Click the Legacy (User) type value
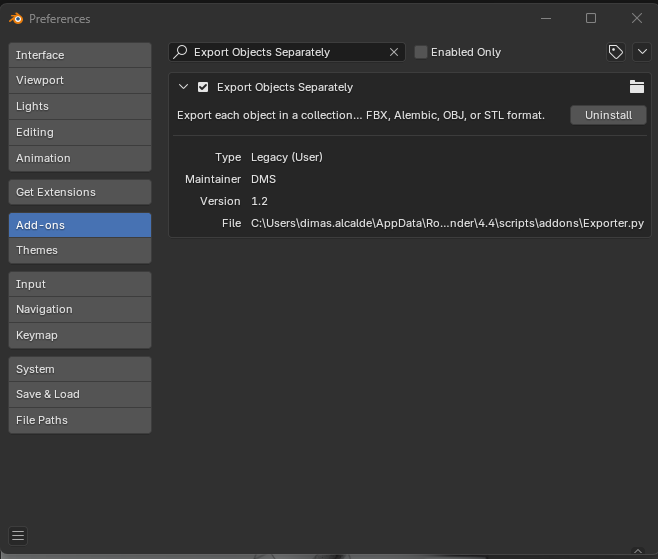Screen dimensions: 658x559 pos(287,157)
